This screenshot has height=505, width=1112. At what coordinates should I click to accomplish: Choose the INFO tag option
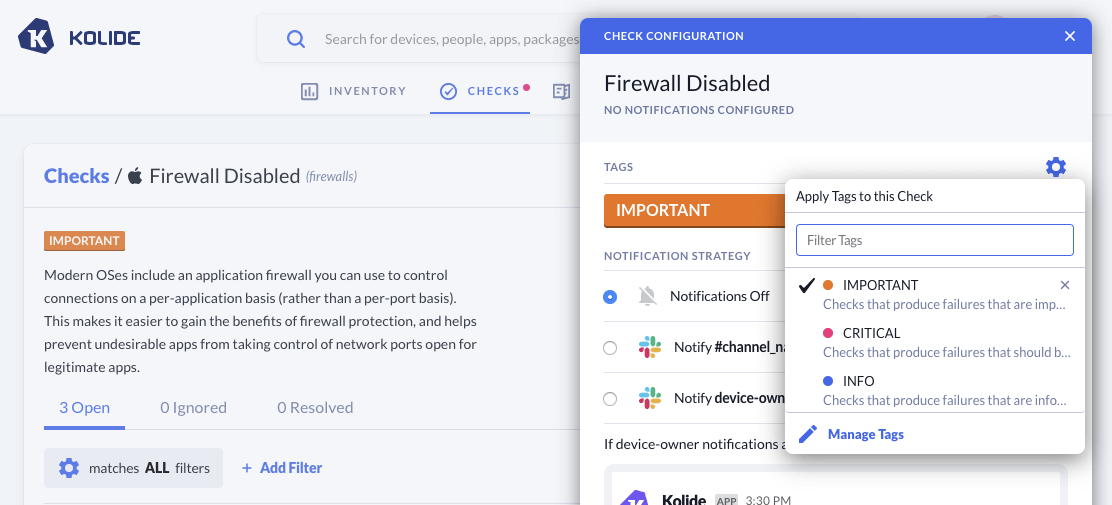point(858,381)
